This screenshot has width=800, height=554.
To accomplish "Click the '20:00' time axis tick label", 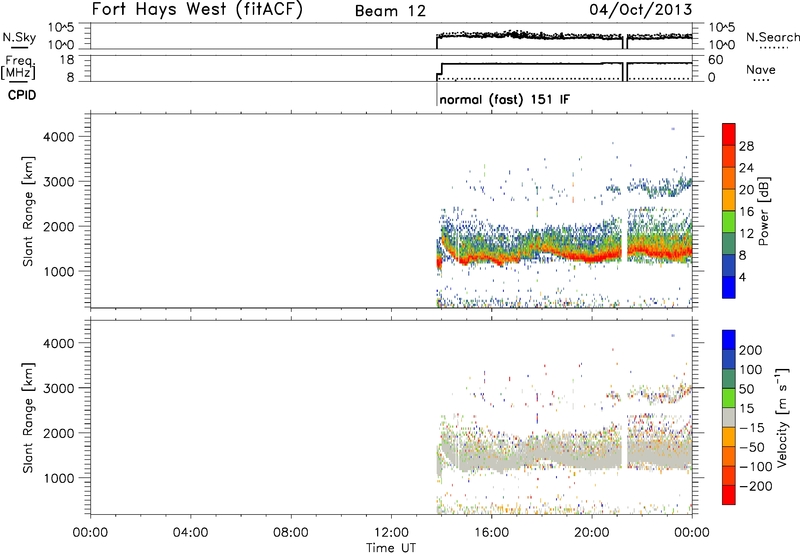I will (x=591, y=533).
